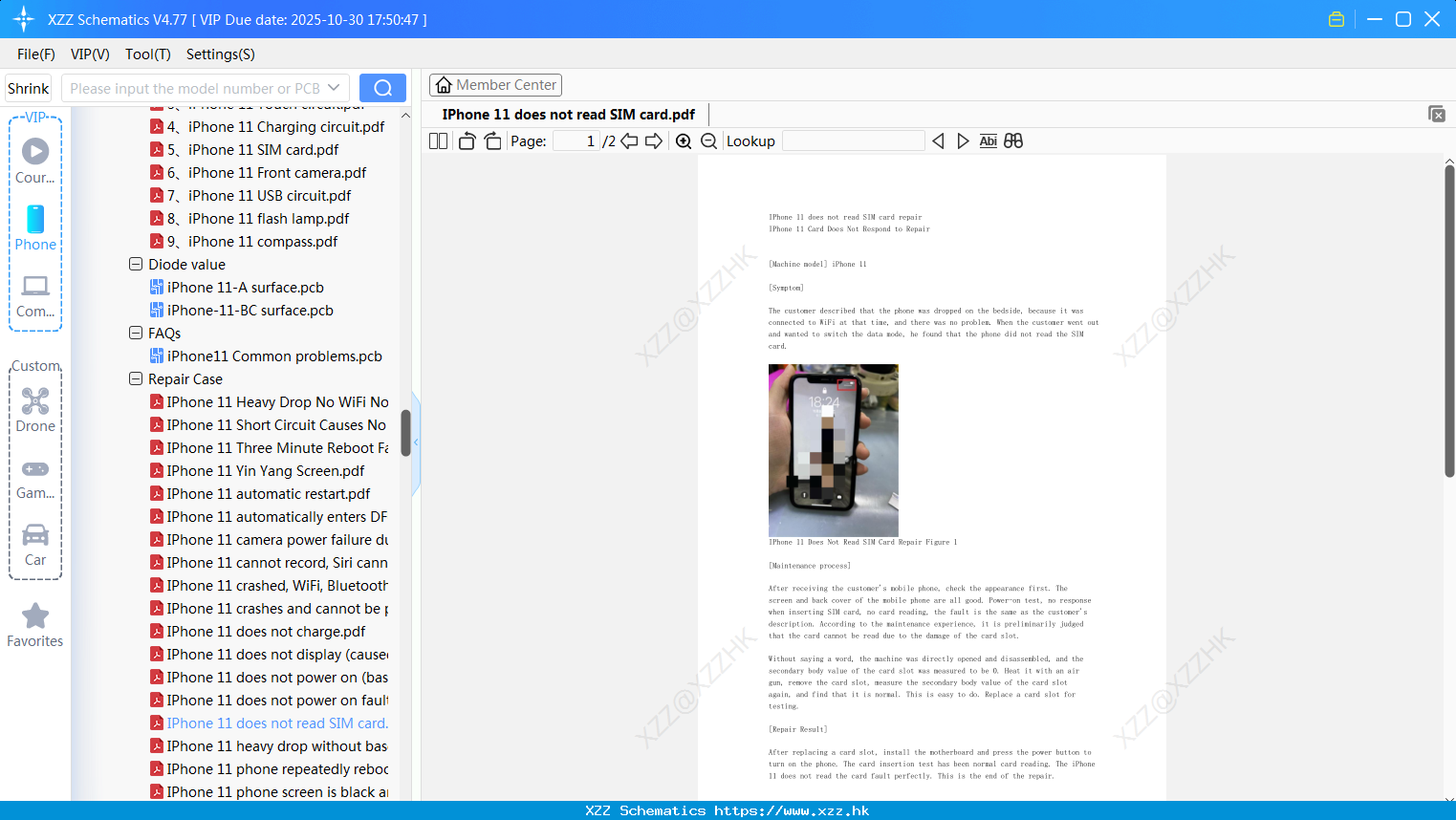Go to the previous PDF page
This screenshot has width=1456, height=820.
point(629,141)
